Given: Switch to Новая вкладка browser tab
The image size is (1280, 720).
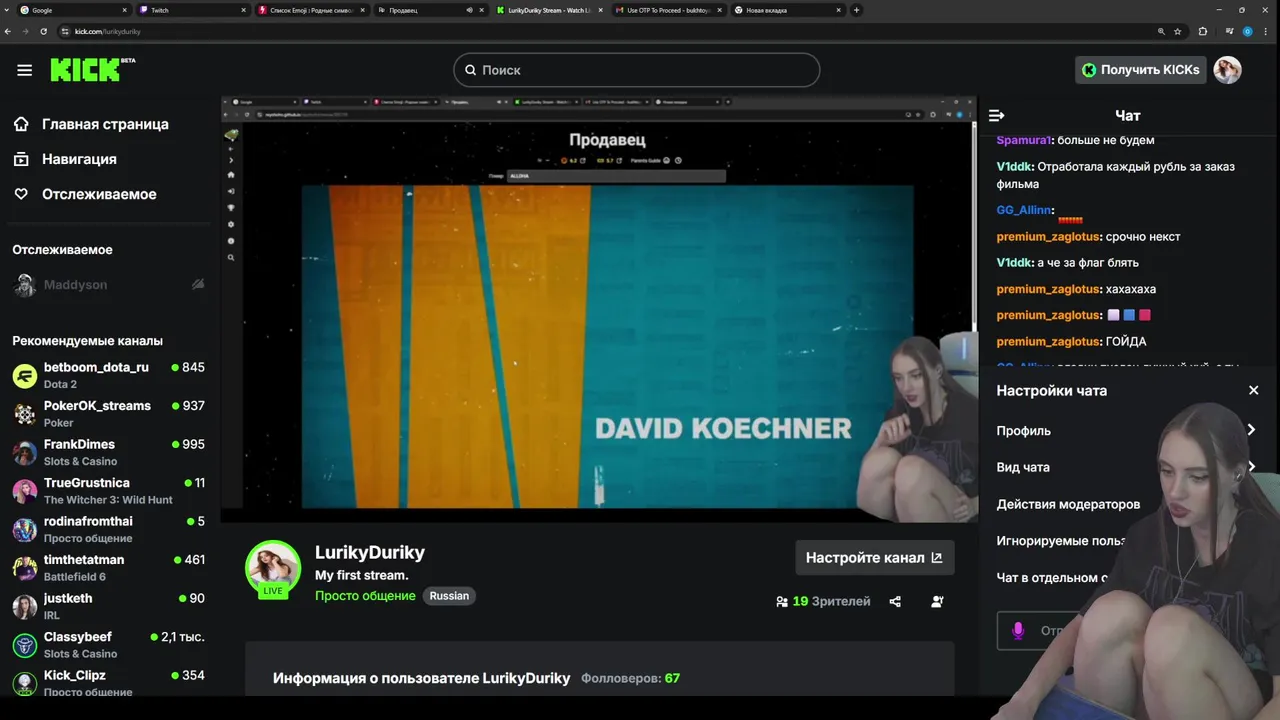Looking at the screenshot, I should point(787,10).
